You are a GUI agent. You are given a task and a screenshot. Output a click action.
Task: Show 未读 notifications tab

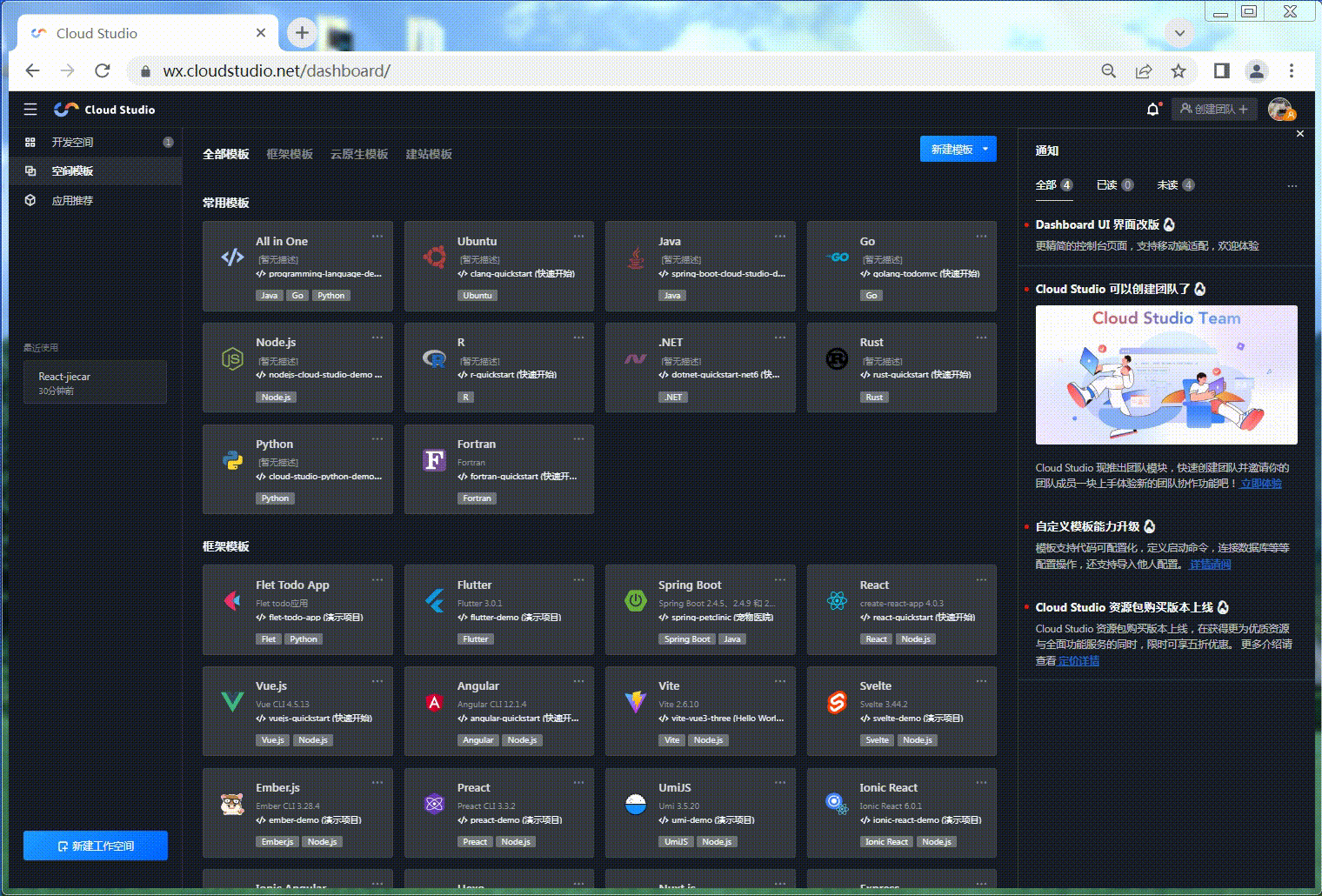tap(1176, 184)
